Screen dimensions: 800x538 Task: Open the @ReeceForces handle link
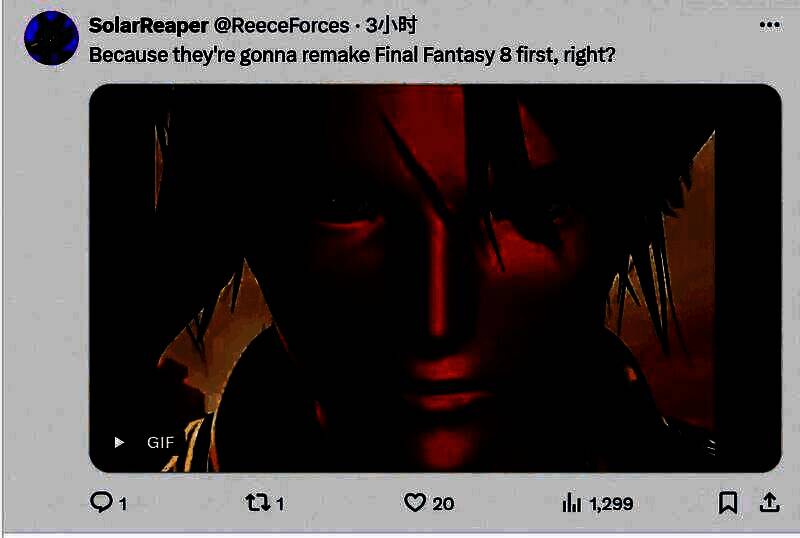coord(282,26)
